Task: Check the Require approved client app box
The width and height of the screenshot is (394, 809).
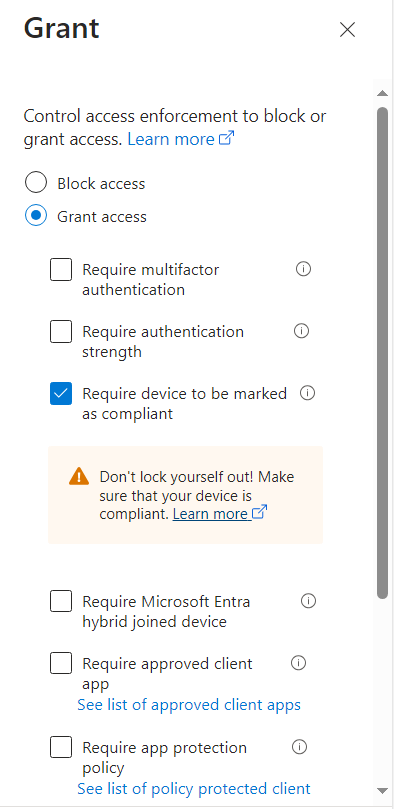Action: tap(61, 664)
